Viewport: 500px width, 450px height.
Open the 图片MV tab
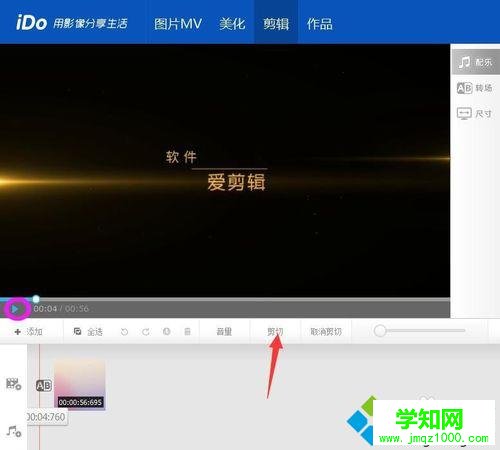pos(178,24)
